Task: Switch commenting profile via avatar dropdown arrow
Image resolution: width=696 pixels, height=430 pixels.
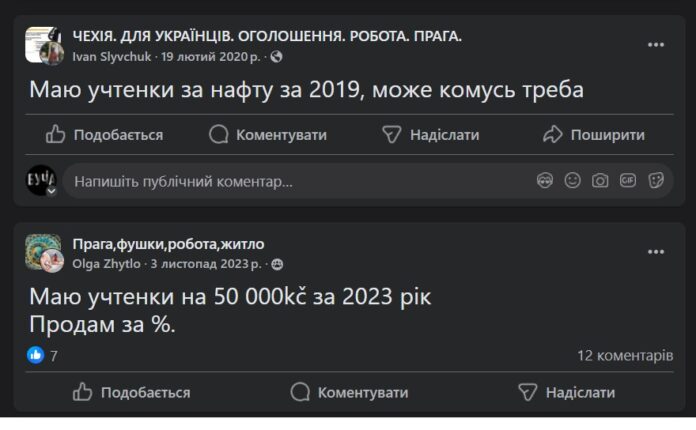Action: pos(51,191)
